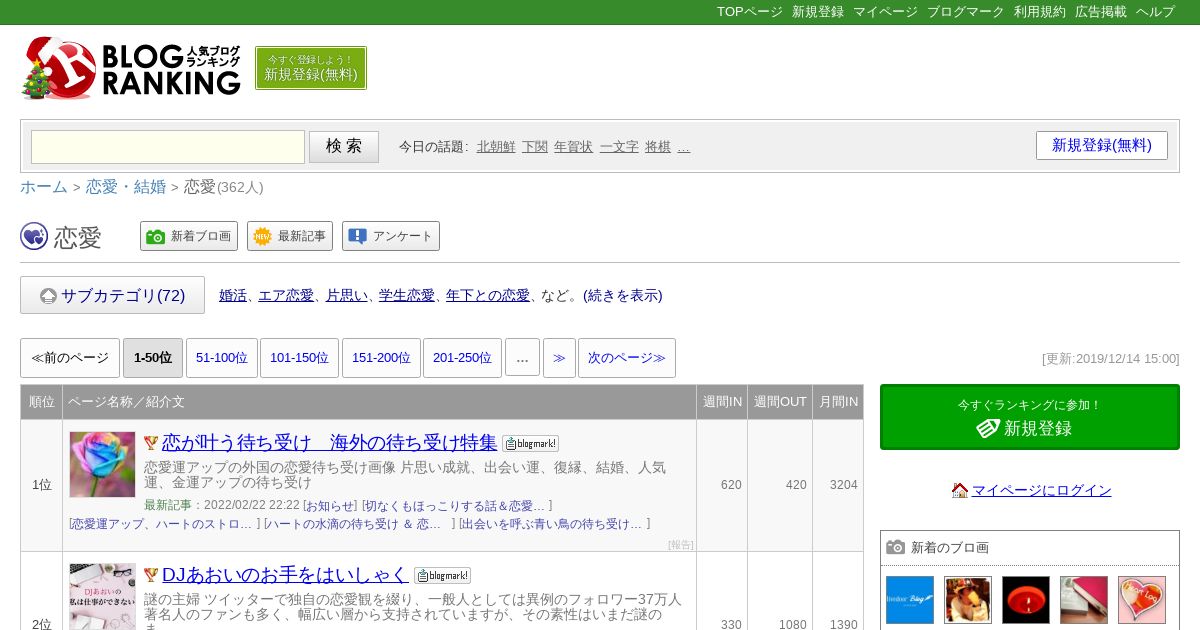Screen dimensions: 1200x630
Task: Open 切なくもほっこりする話＆恋愛 article link
Action: [x=456, y=506]
